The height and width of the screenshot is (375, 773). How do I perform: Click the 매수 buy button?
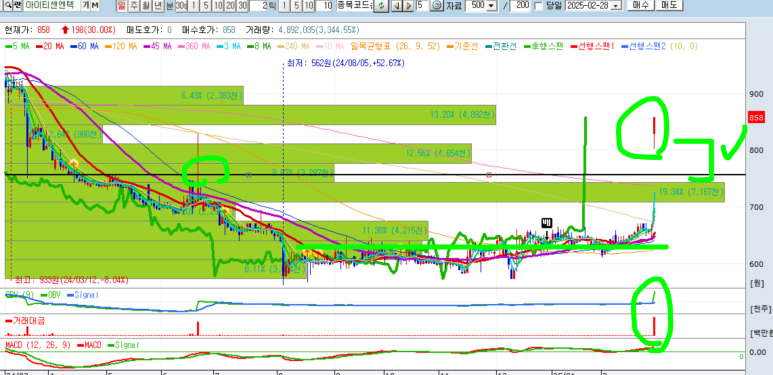[640, 5]
